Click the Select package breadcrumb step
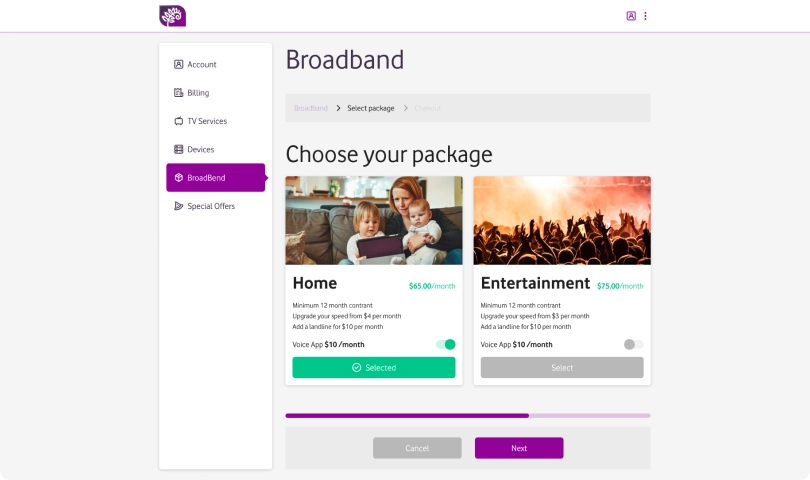The width and height of the screenshot is (810, 480). click(x=370, y=108)
